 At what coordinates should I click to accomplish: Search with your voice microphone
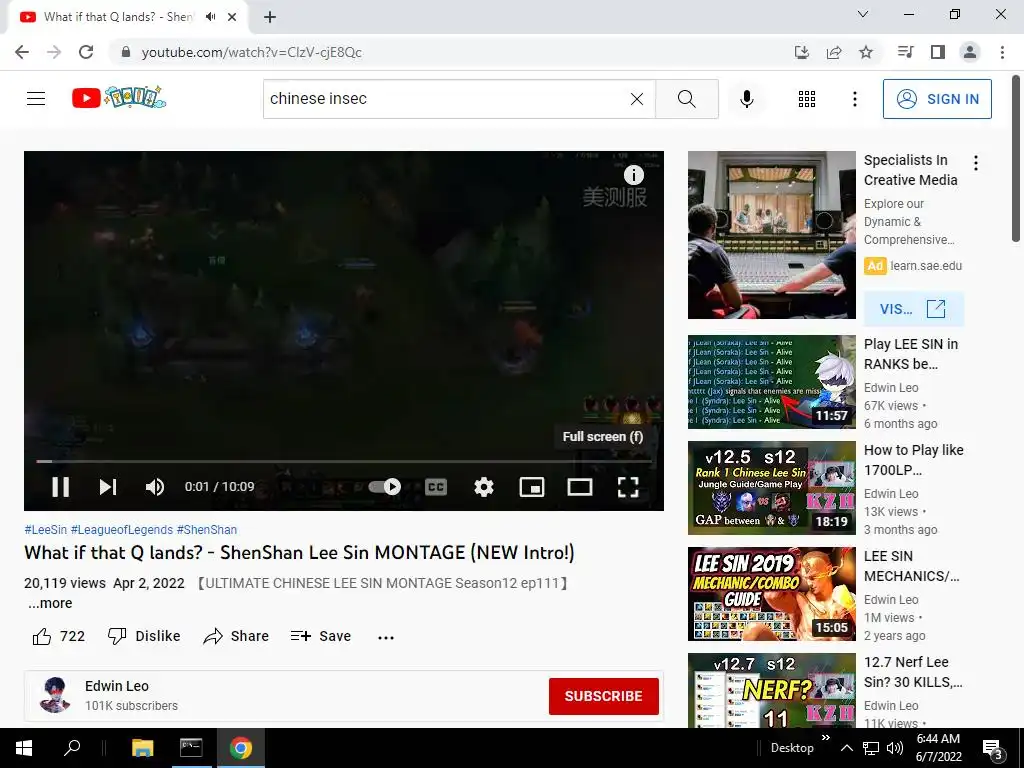click(747, 99)
